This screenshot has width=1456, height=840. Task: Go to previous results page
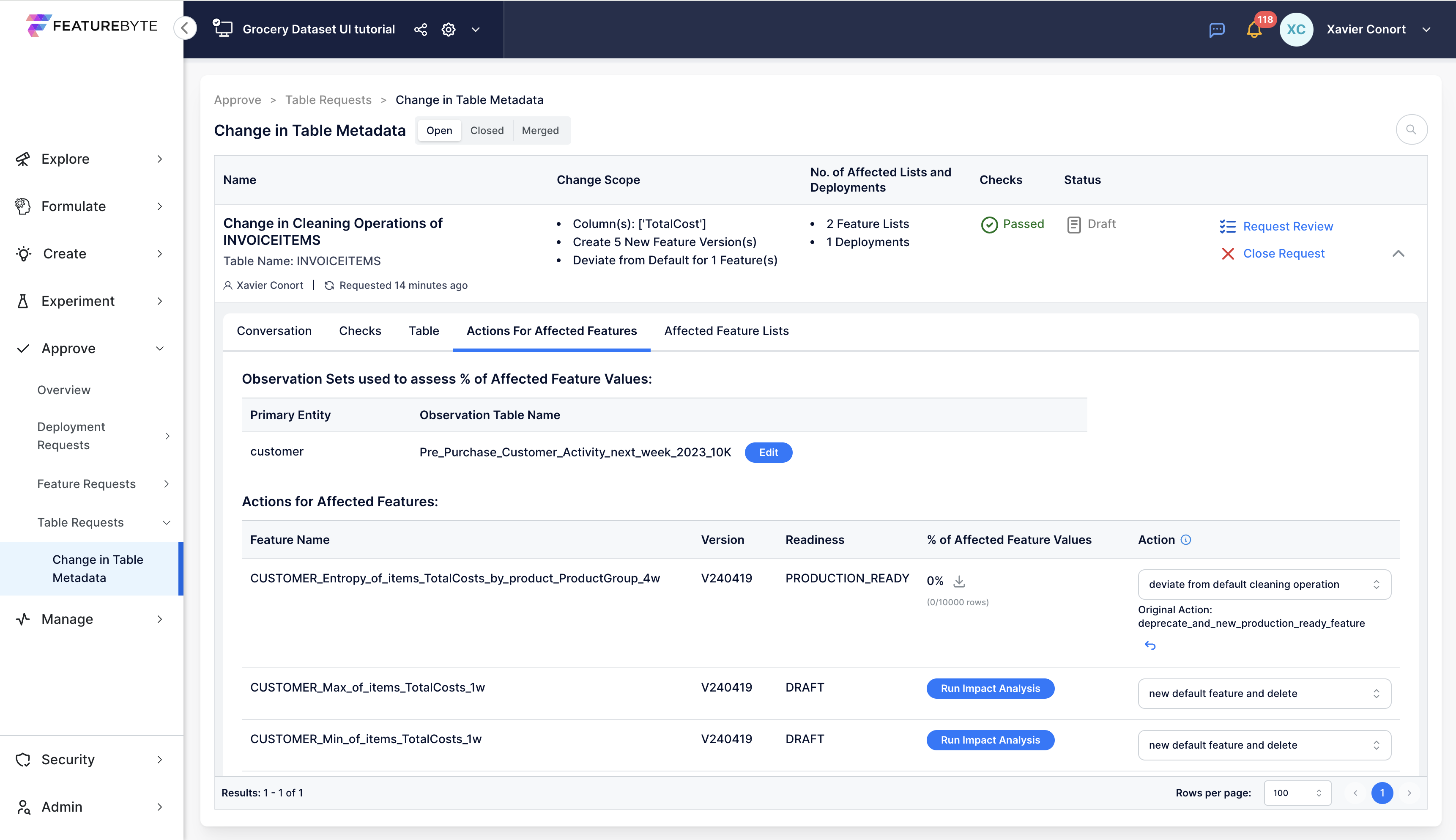(x=1355, y=793)
